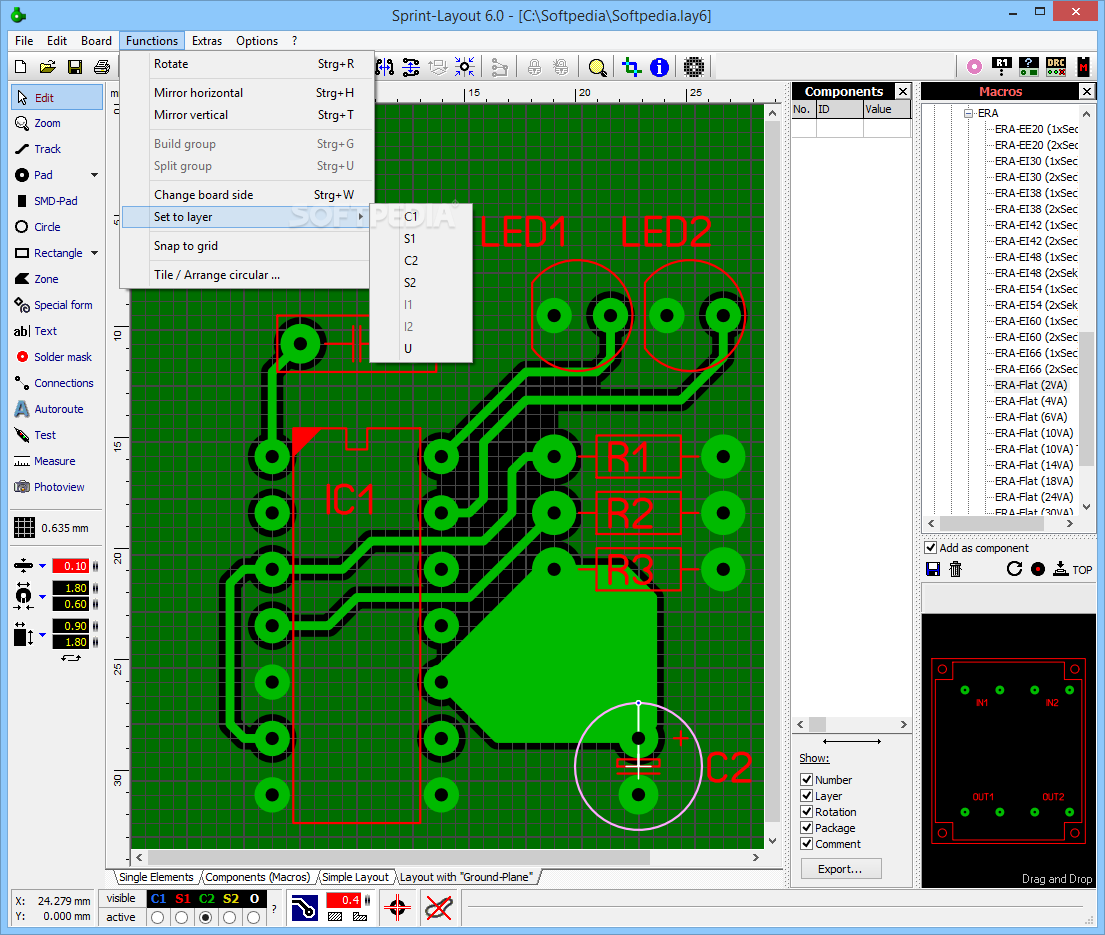Click the Save floppy disk toolbar icon
The height and width of the screenshot is (935, 1105).
click(75, 67)
